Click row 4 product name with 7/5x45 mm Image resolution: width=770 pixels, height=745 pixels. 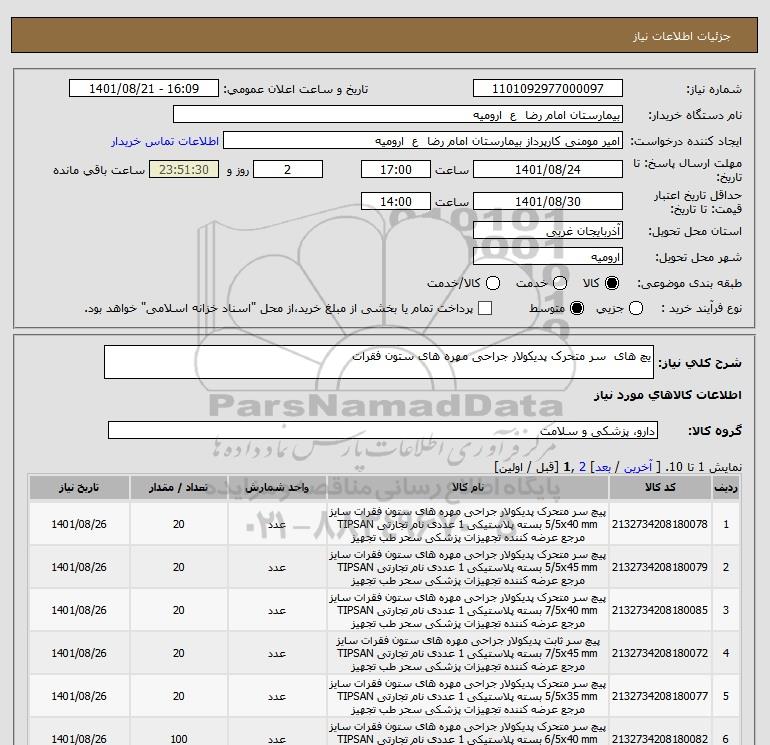click(468, 653)
